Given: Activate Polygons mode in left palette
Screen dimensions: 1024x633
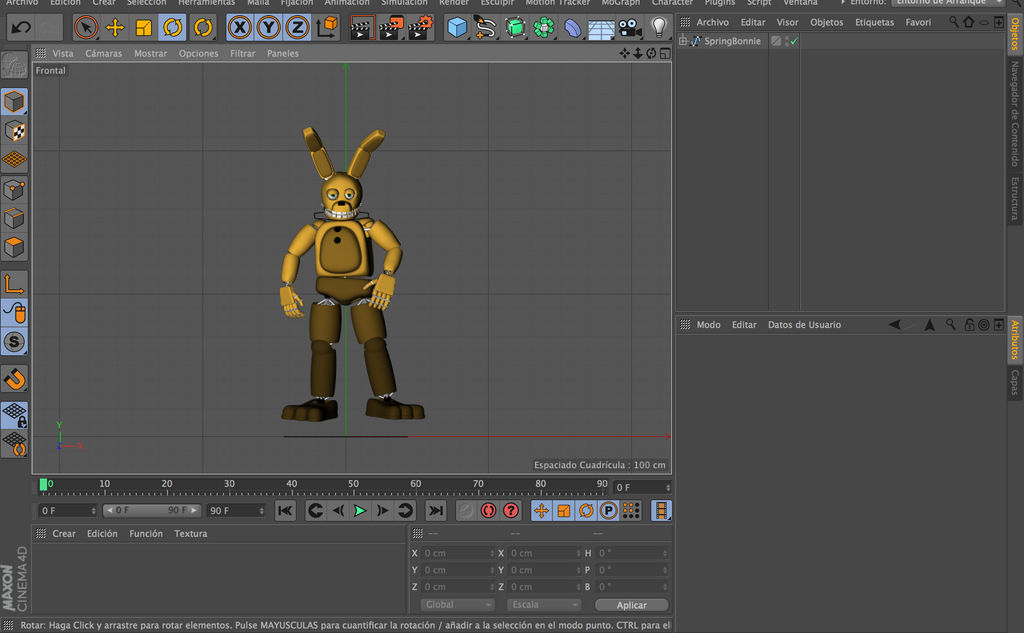Looking at the screenshot, I should pos(14,248).
